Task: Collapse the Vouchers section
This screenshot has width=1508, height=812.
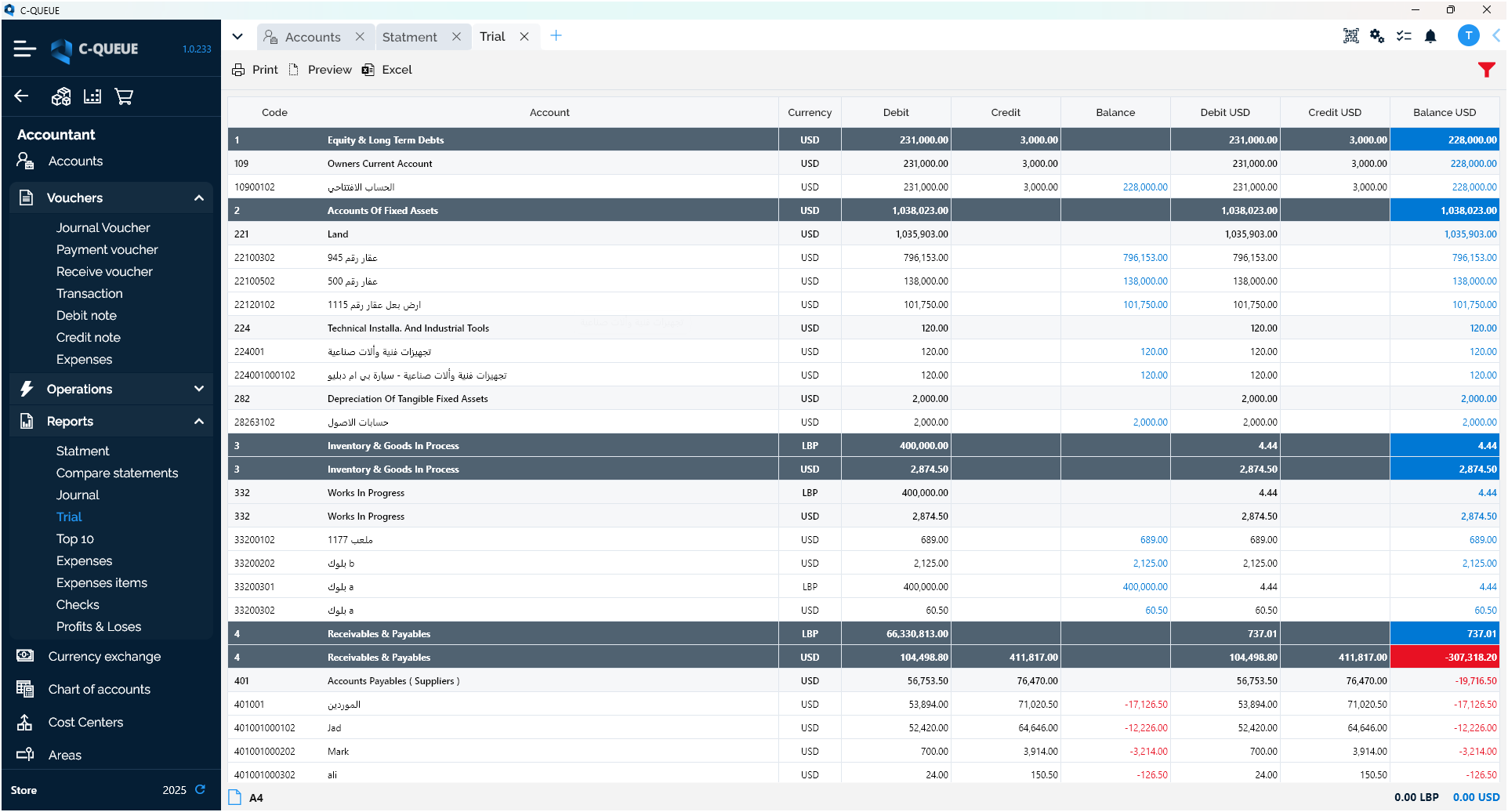Action: click(x=199, y=198)
